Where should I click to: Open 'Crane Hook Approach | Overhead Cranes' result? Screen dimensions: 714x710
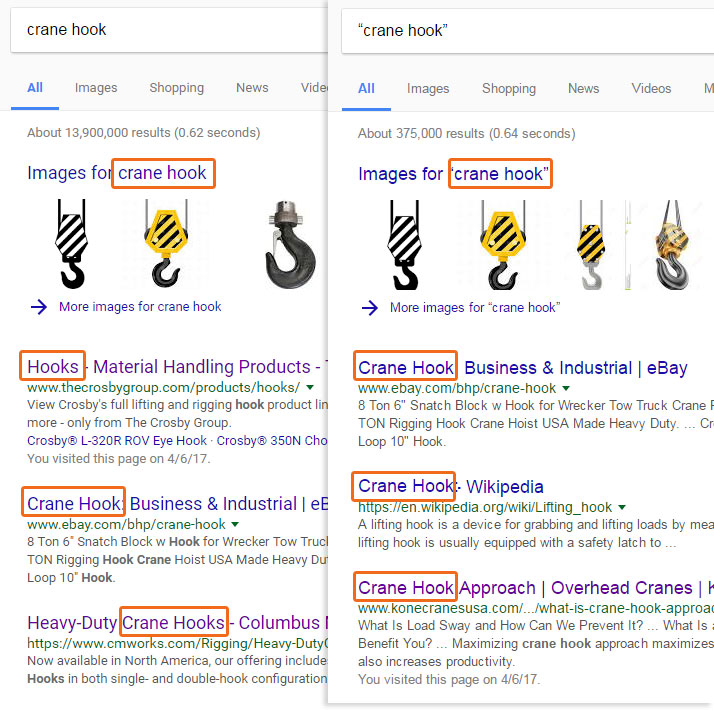click(536, 588)
